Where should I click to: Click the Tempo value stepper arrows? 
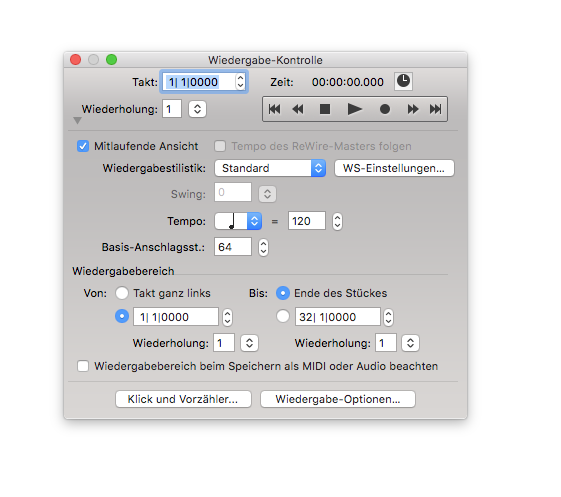point(337,221)
